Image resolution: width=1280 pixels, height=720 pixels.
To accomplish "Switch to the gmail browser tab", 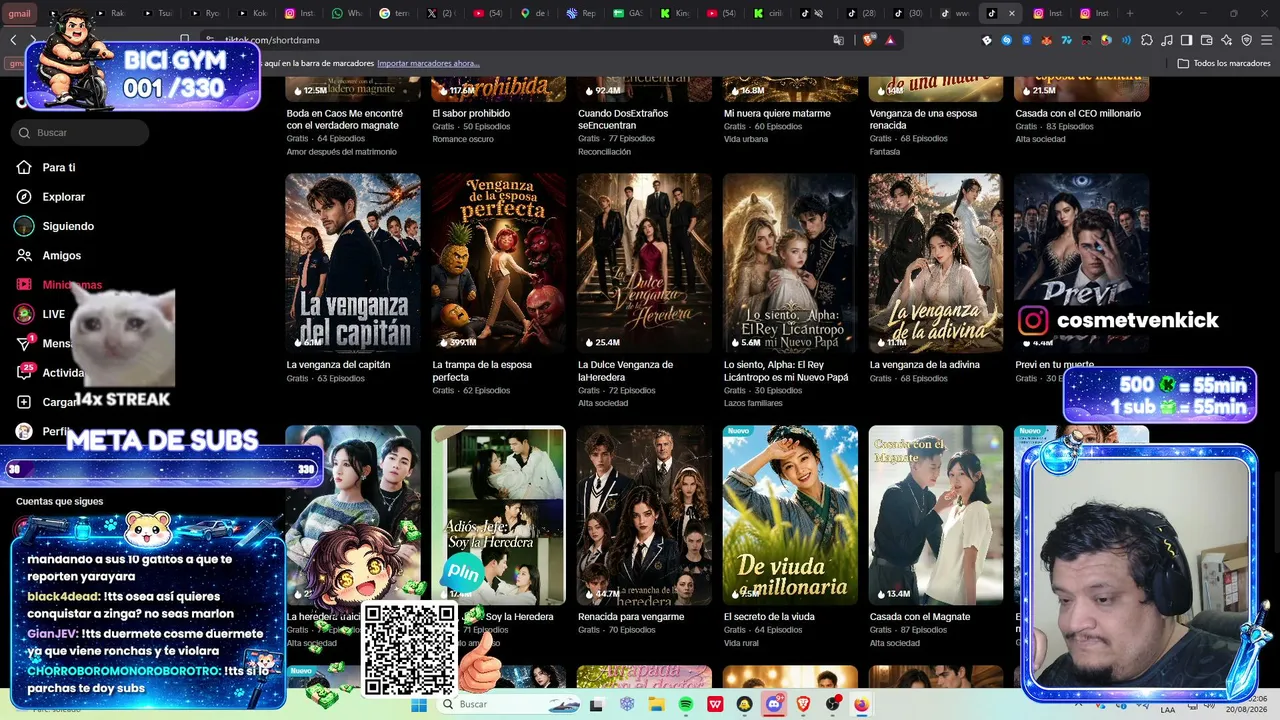I will (20, 13).
